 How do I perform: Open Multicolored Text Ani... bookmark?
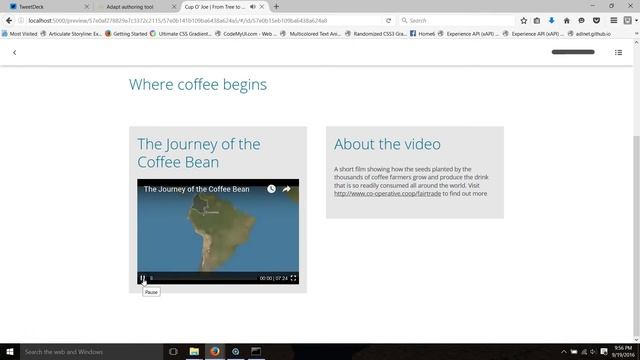(x=311, y=34)
